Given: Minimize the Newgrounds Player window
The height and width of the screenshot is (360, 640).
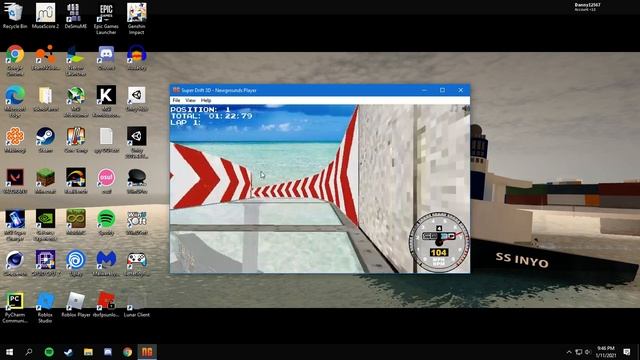Looking at the screenshot, I should point(424,90).
